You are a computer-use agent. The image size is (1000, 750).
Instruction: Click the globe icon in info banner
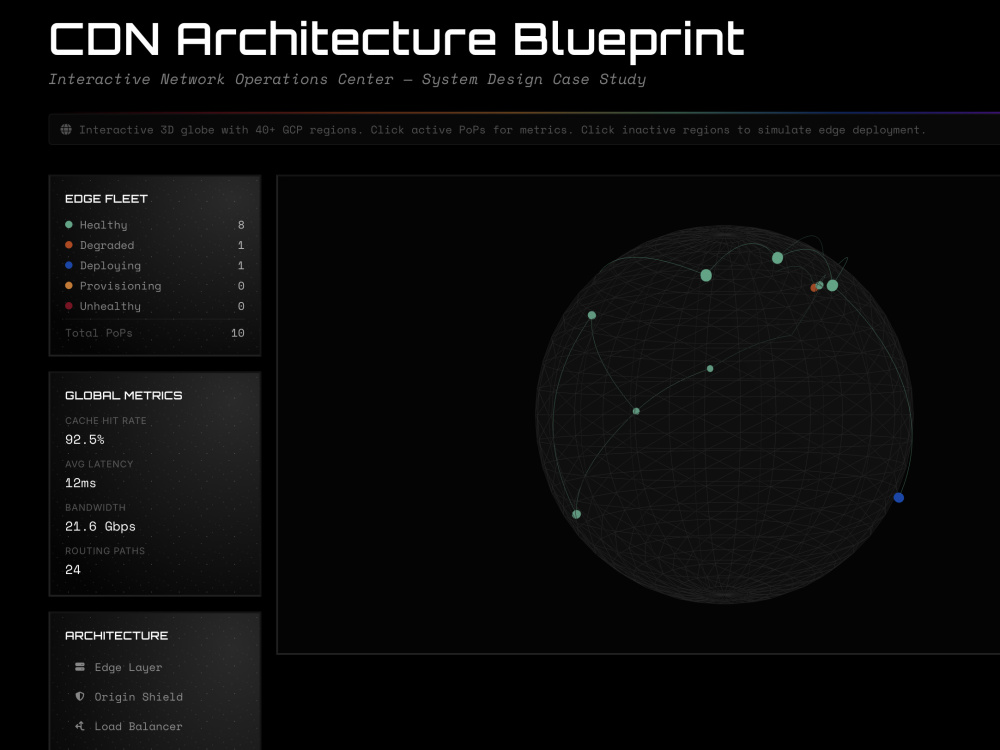(66, 129)
